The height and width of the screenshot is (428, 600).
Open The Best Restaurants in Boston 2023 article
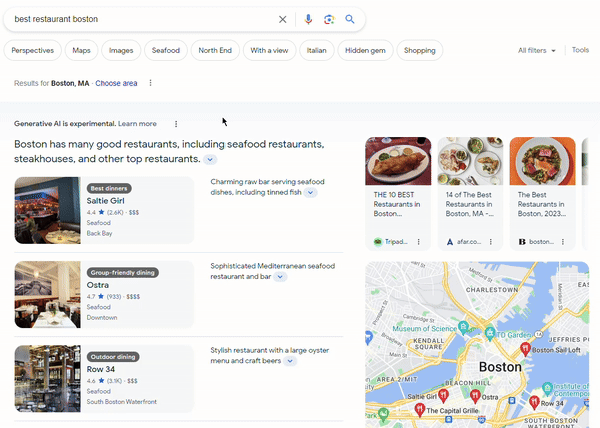coord(541,204)
